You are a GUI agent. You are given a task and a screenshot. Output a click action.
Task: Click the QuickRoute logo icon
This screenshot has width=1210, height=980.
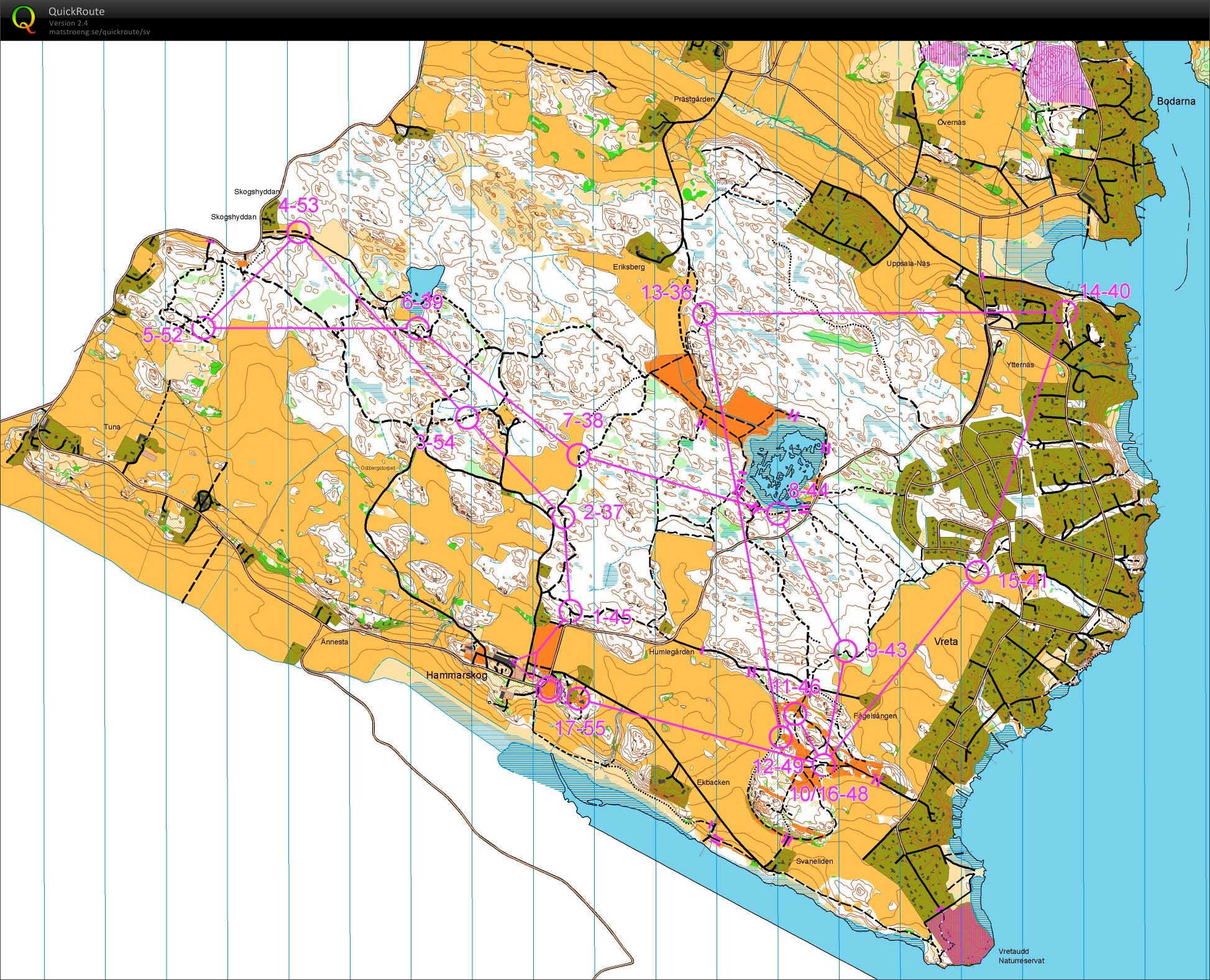(24, 19)
